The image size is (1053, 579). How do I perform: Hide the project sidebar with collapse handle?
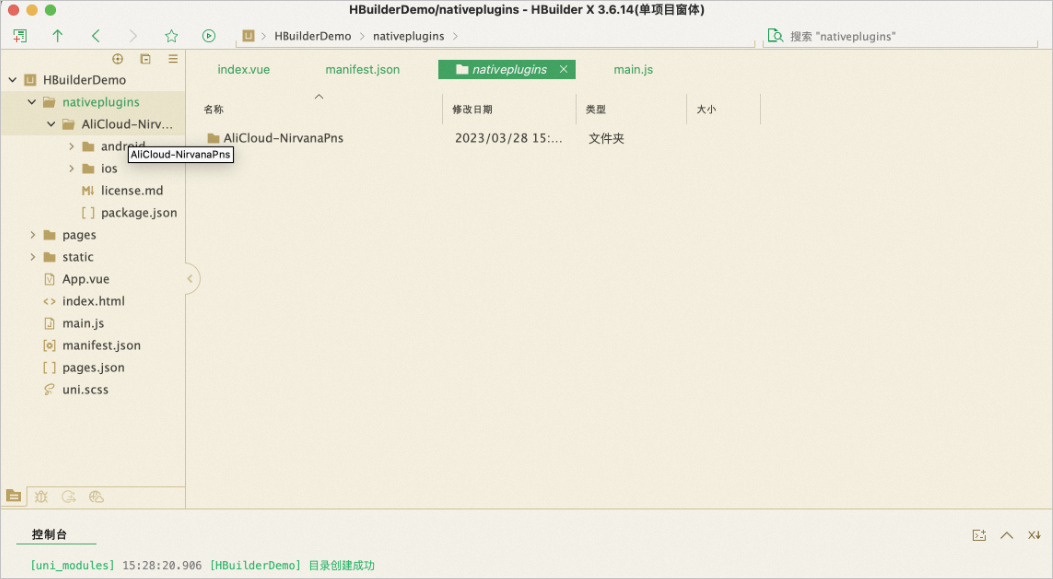[191, 278]
